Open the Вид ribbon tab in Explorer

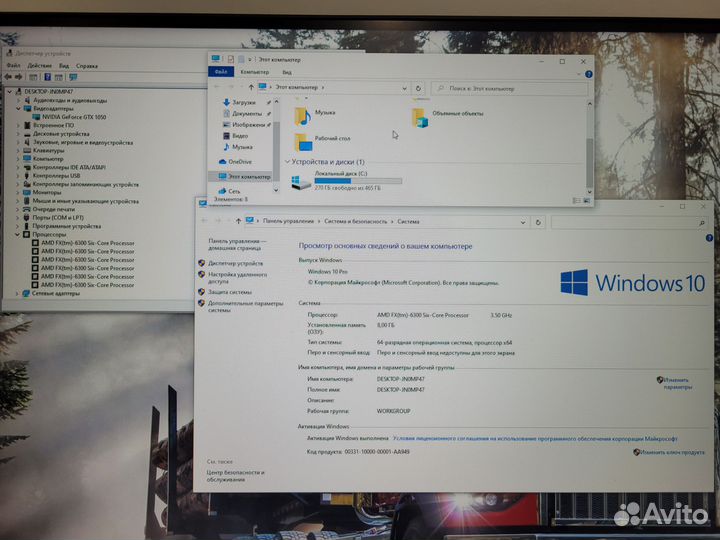287,72
